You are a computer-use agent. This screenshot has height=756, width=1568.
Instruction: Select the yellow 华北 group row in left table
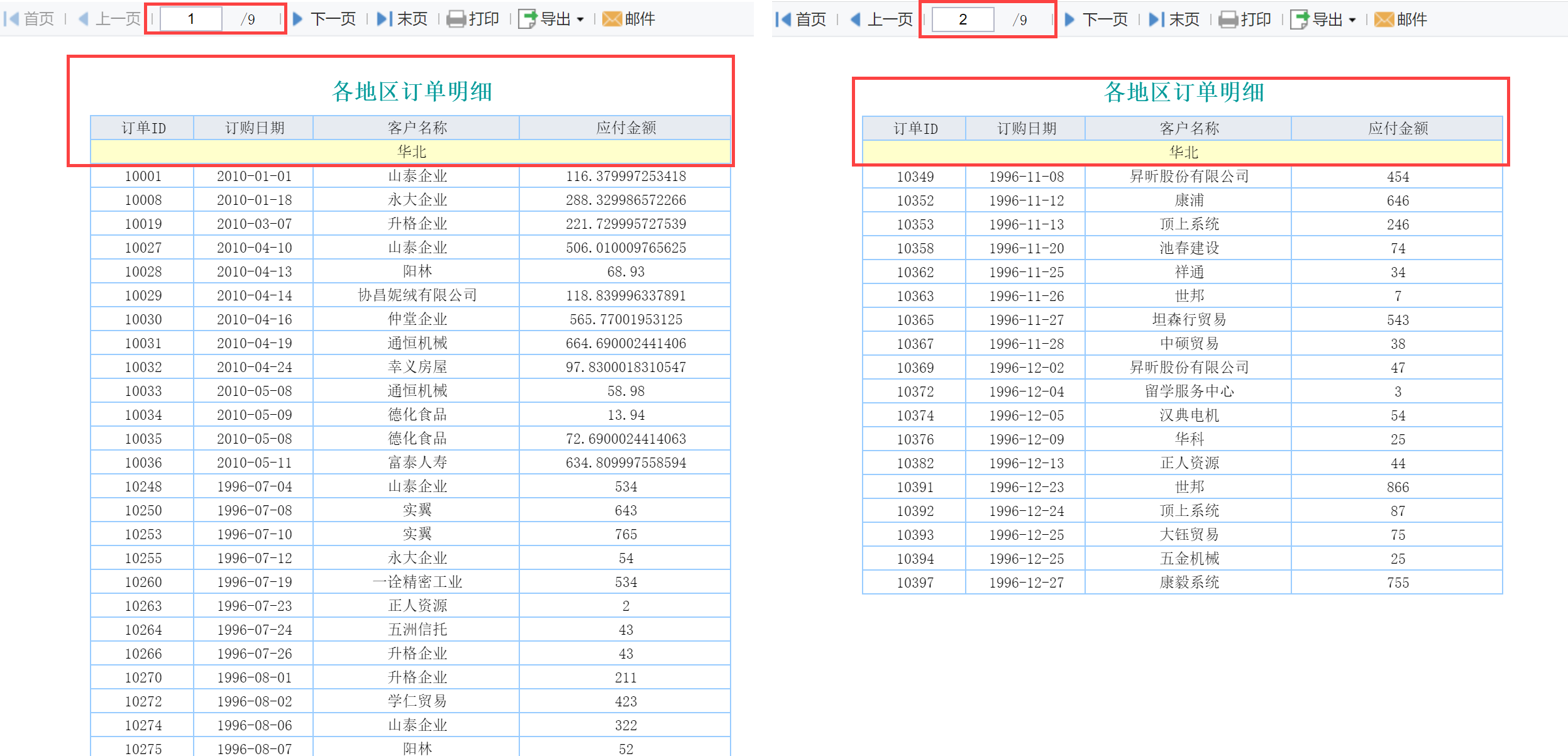[411, 151]
